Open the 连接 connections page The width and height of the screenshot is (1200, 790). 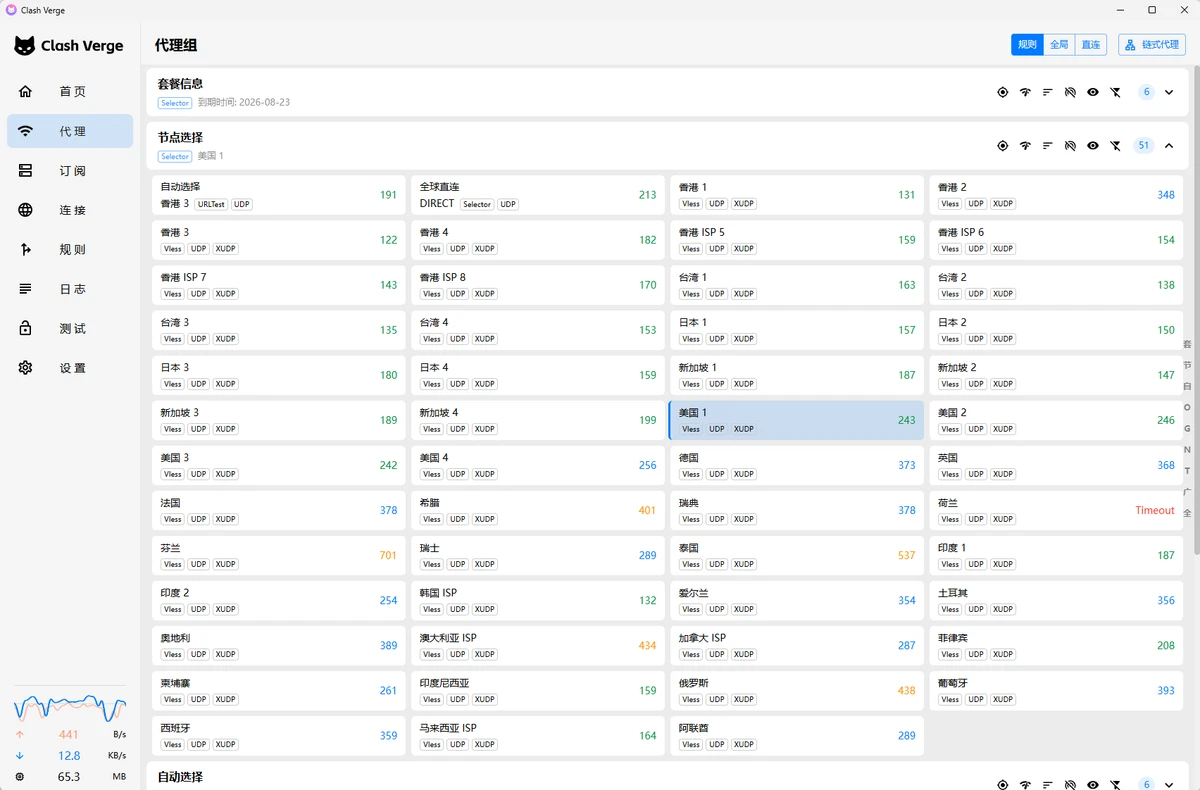pyautogui.click(x=70, y=210)
